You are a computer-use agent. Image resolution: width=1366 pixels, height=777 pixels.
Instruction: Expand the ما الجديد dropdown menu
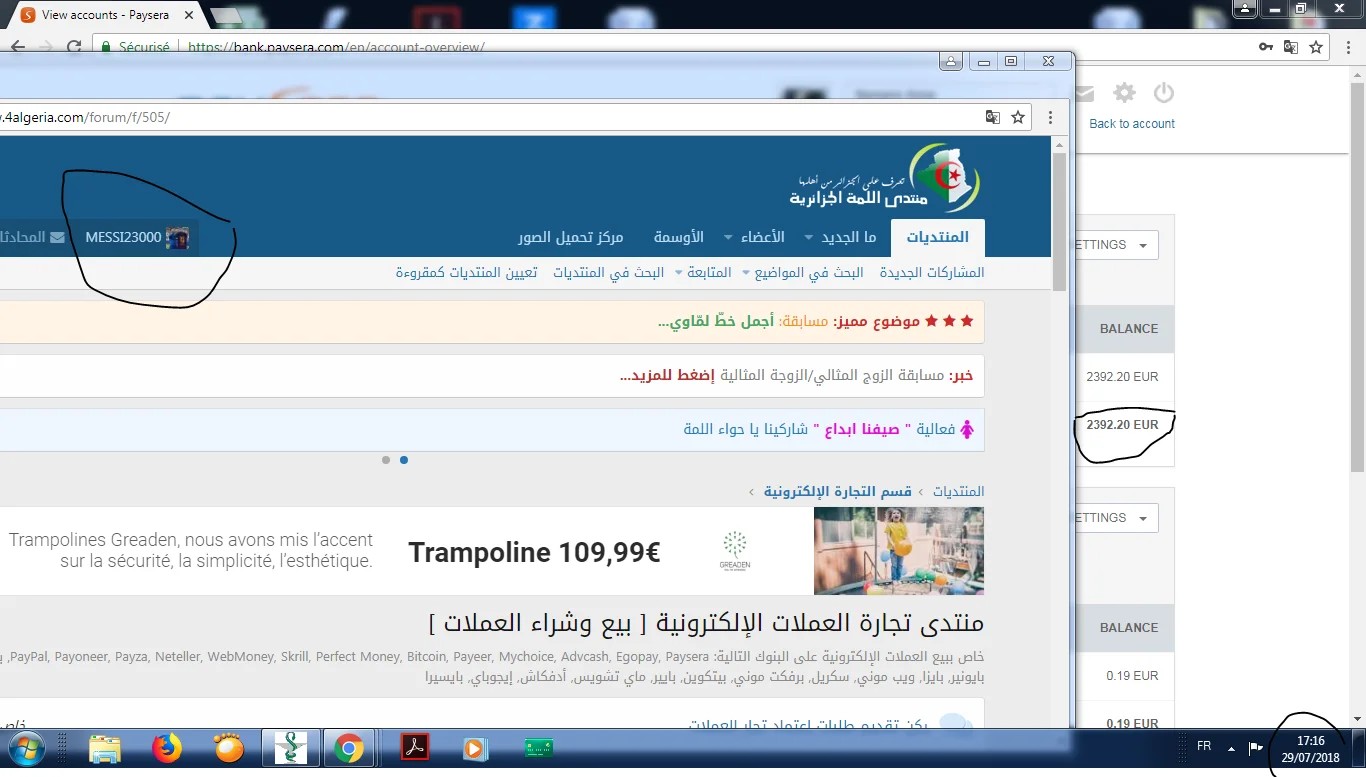(x=848, y=237)
